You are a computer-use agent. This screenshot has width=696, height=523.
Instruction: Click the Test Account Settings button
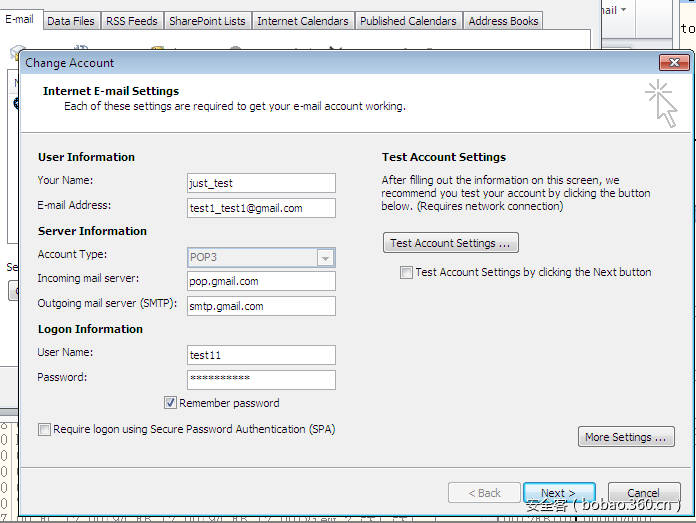(x=450, y=243)
